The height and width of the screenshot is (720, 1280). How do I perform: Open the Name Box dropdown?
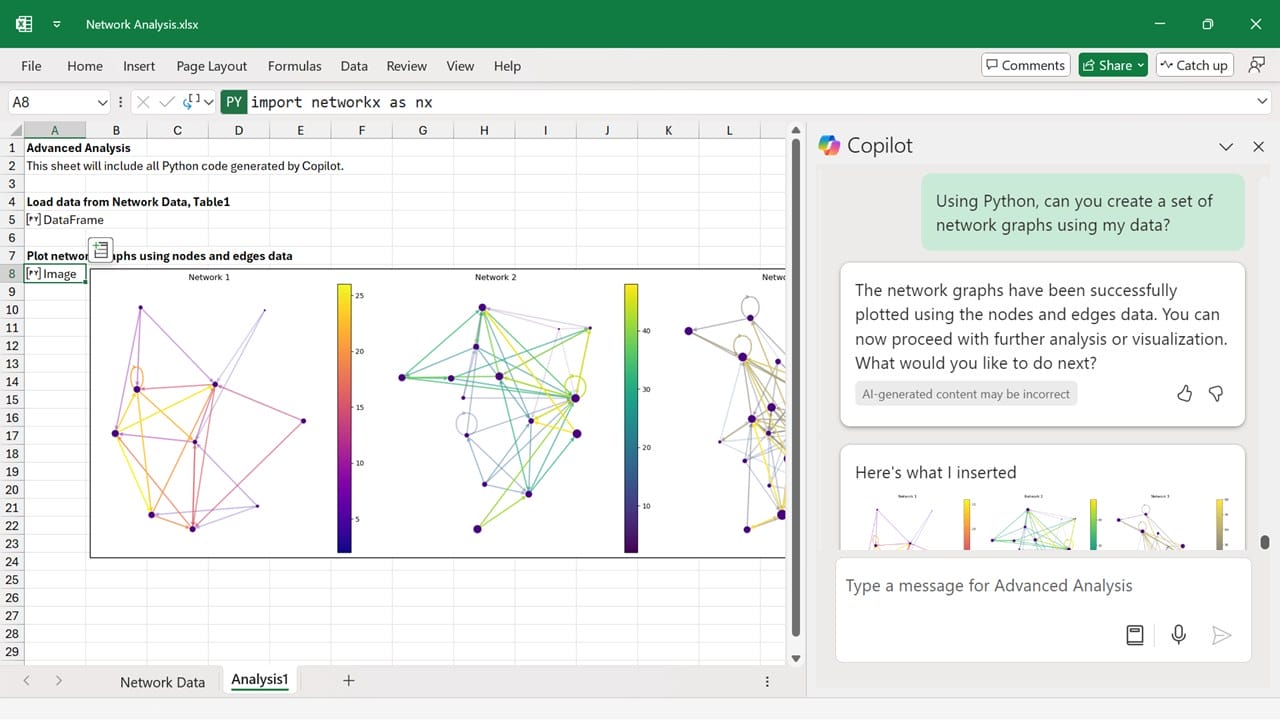click(x=101, y=101)
